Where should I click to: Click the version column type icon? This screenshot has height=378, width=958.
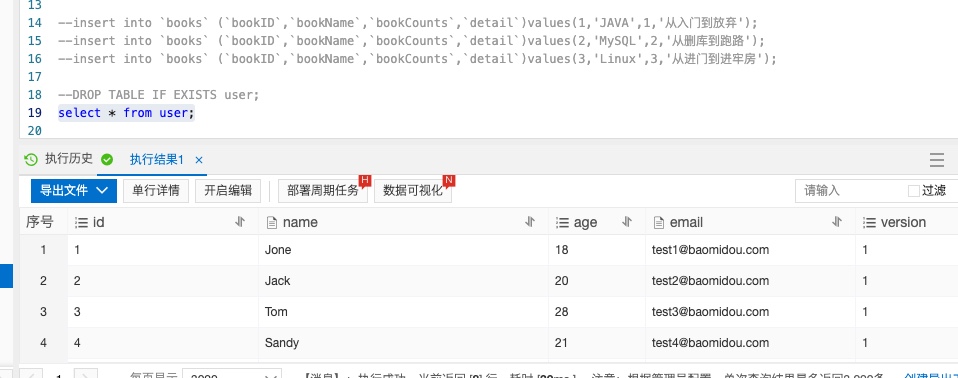869,223
